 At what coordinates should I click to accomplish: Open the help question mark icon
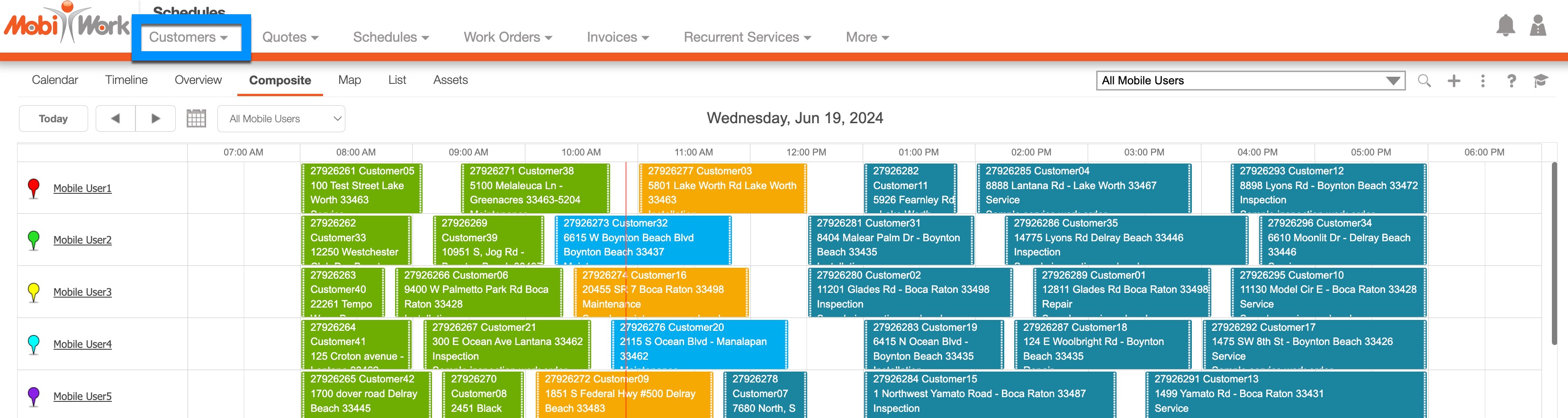click(x=1512, y=81)
